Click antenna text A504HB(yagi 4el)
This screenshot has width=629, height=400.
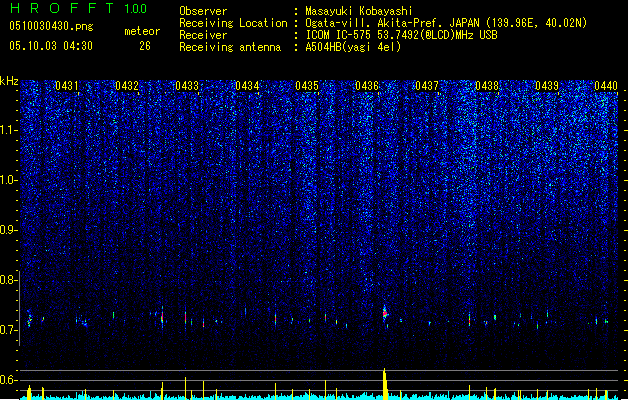[x=353, y=47]
